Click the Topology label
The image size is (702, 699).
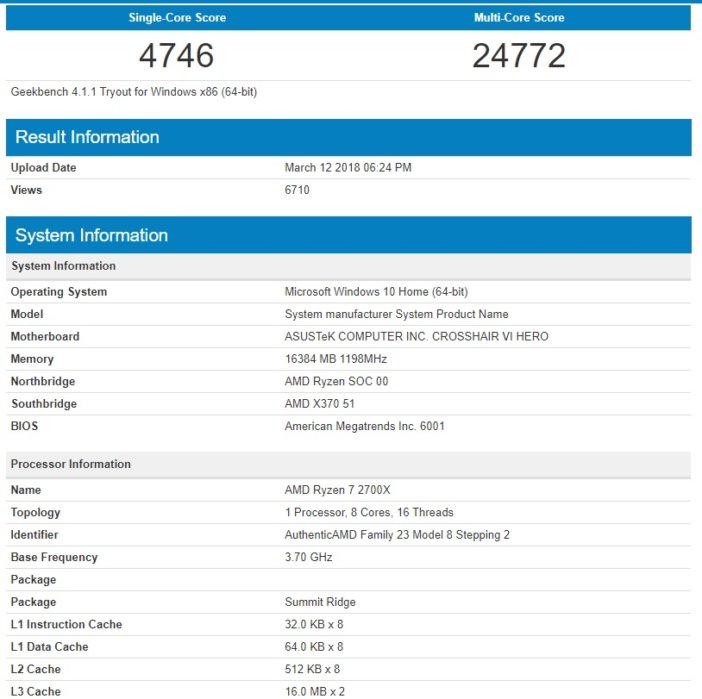click(35, 513)
